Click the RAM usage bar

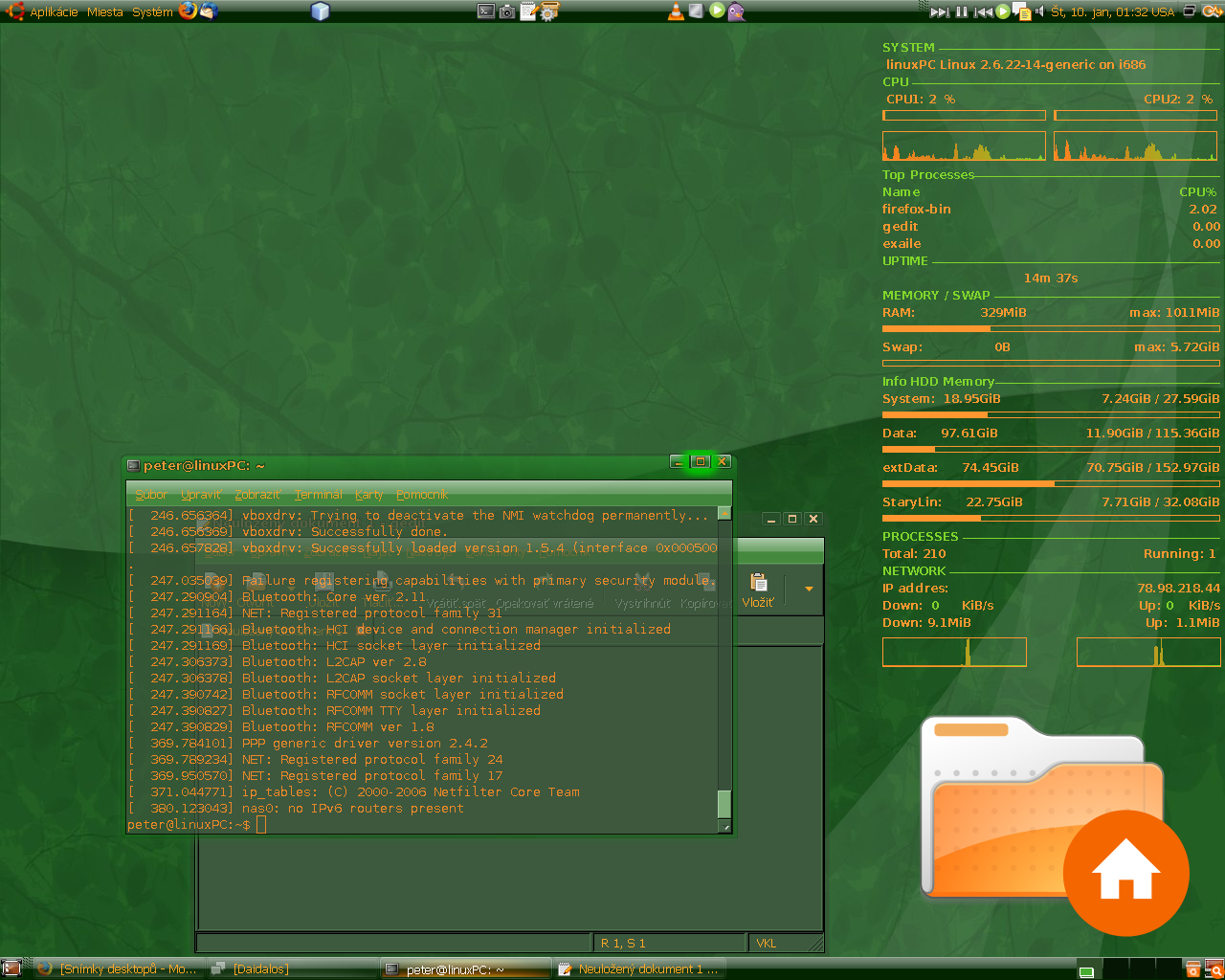[1051, 328]
